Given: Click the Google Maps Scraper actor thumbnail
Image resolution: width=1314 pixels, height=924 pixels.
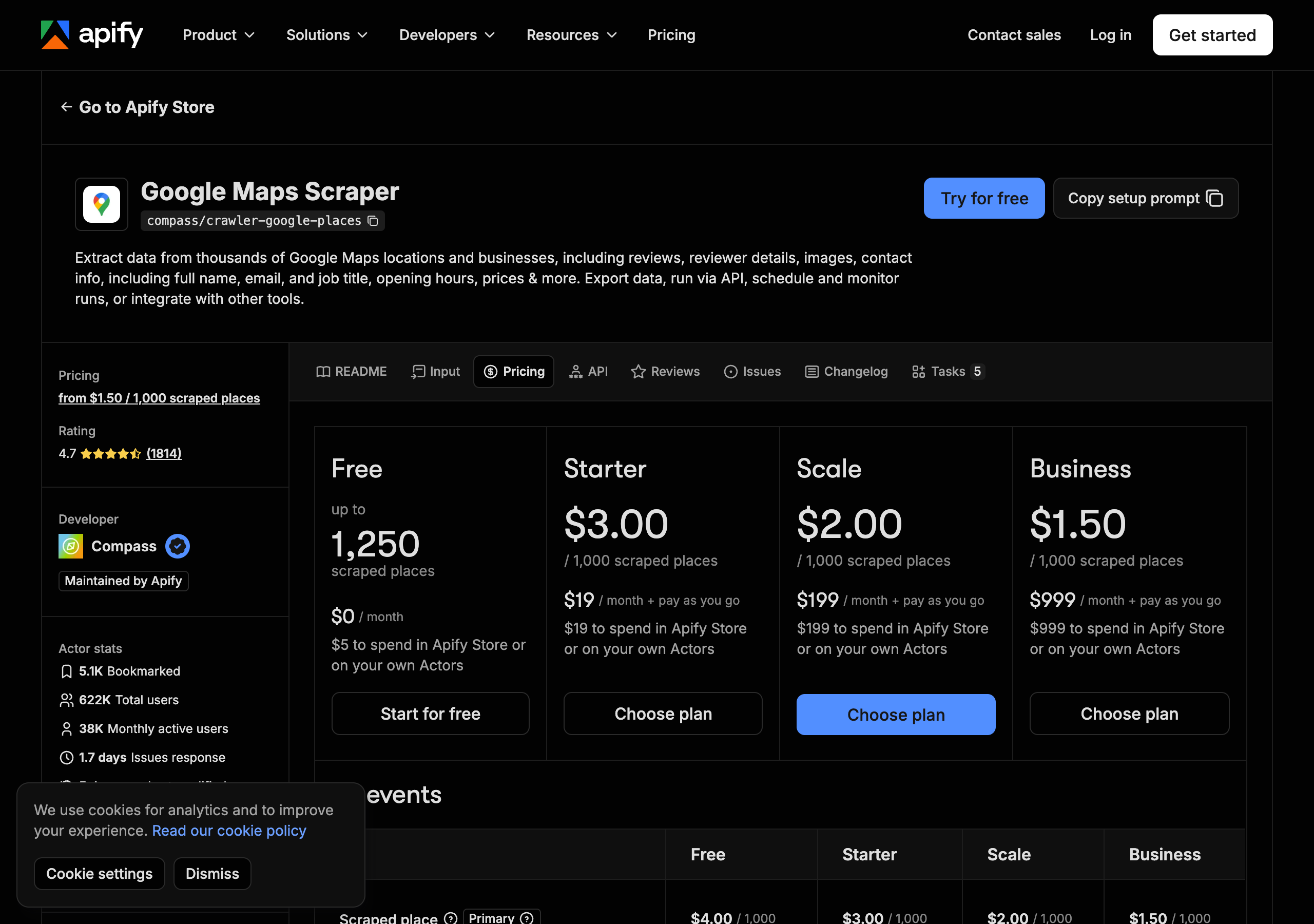Looking at the screenshot, I should [x=101, y=204].
